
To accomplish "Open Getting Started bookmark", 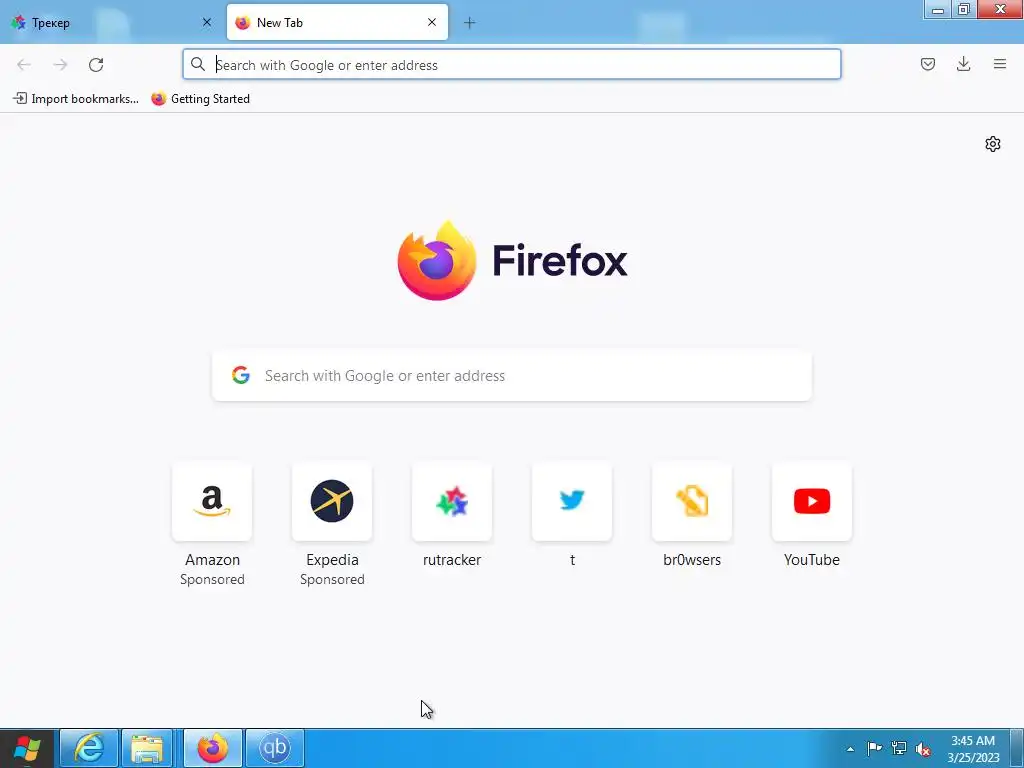I will 200,99.
